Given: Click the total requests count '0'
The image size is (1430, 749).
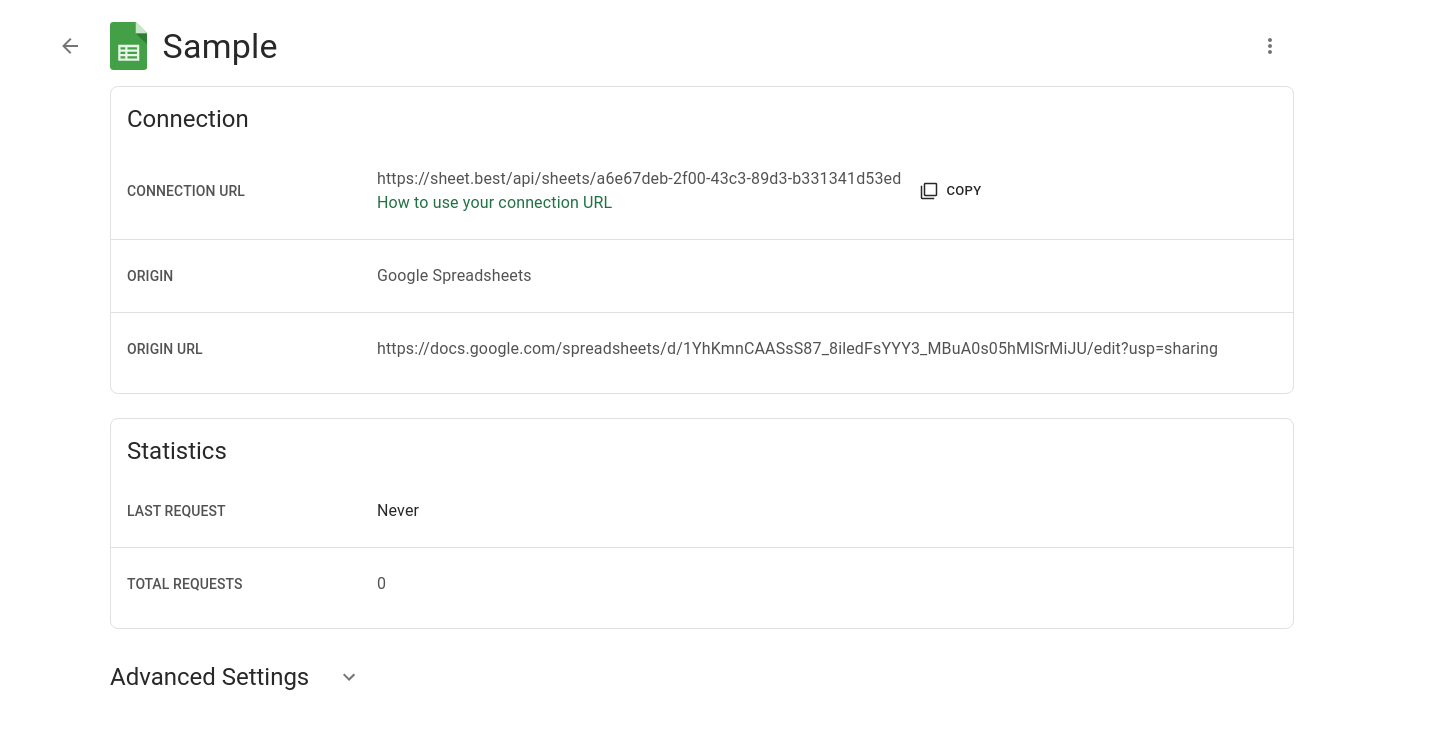Looking at the screenshot, I should [381, 584].
